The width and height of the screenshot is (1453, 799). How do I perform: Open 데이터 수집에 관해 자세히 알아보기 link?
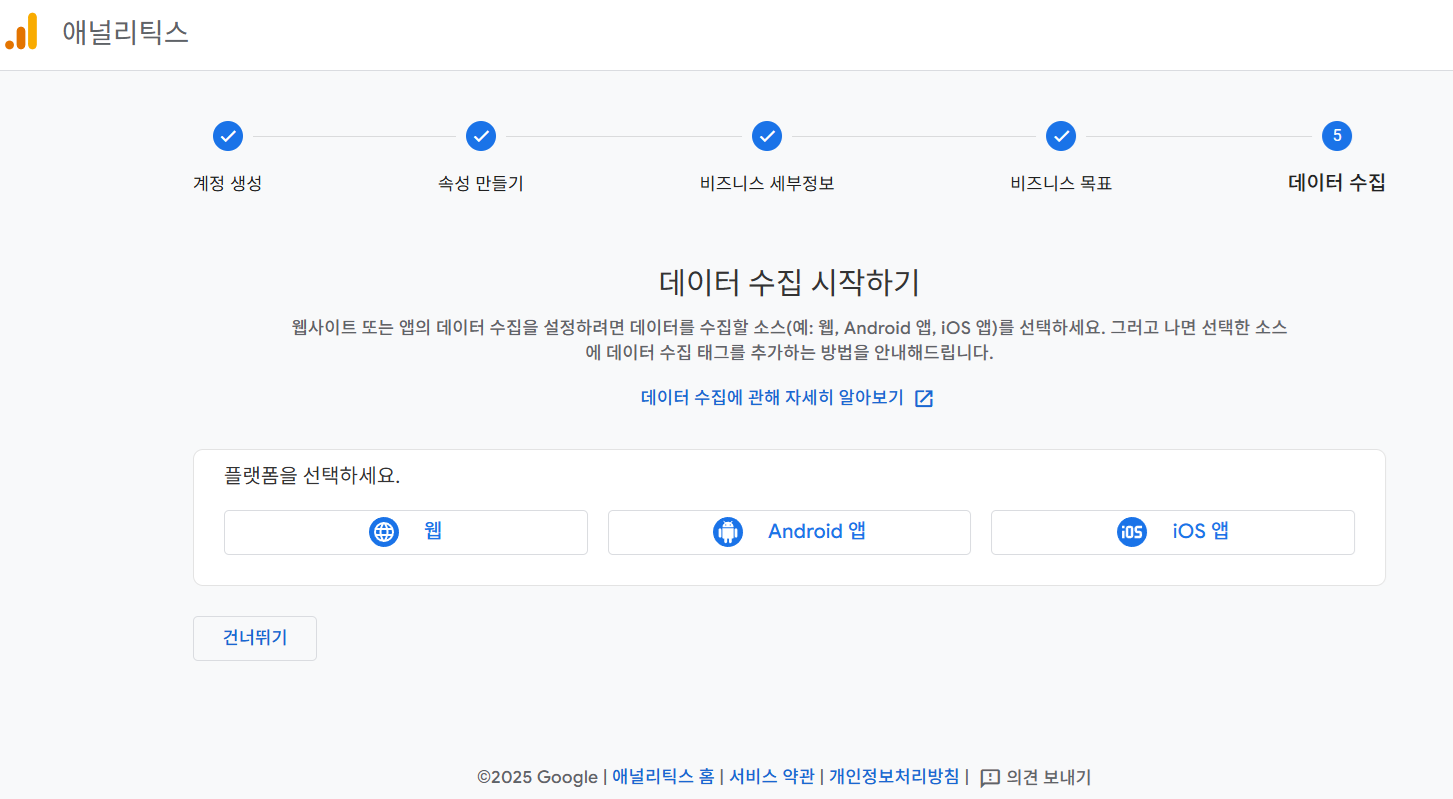(x=775, y=397)
